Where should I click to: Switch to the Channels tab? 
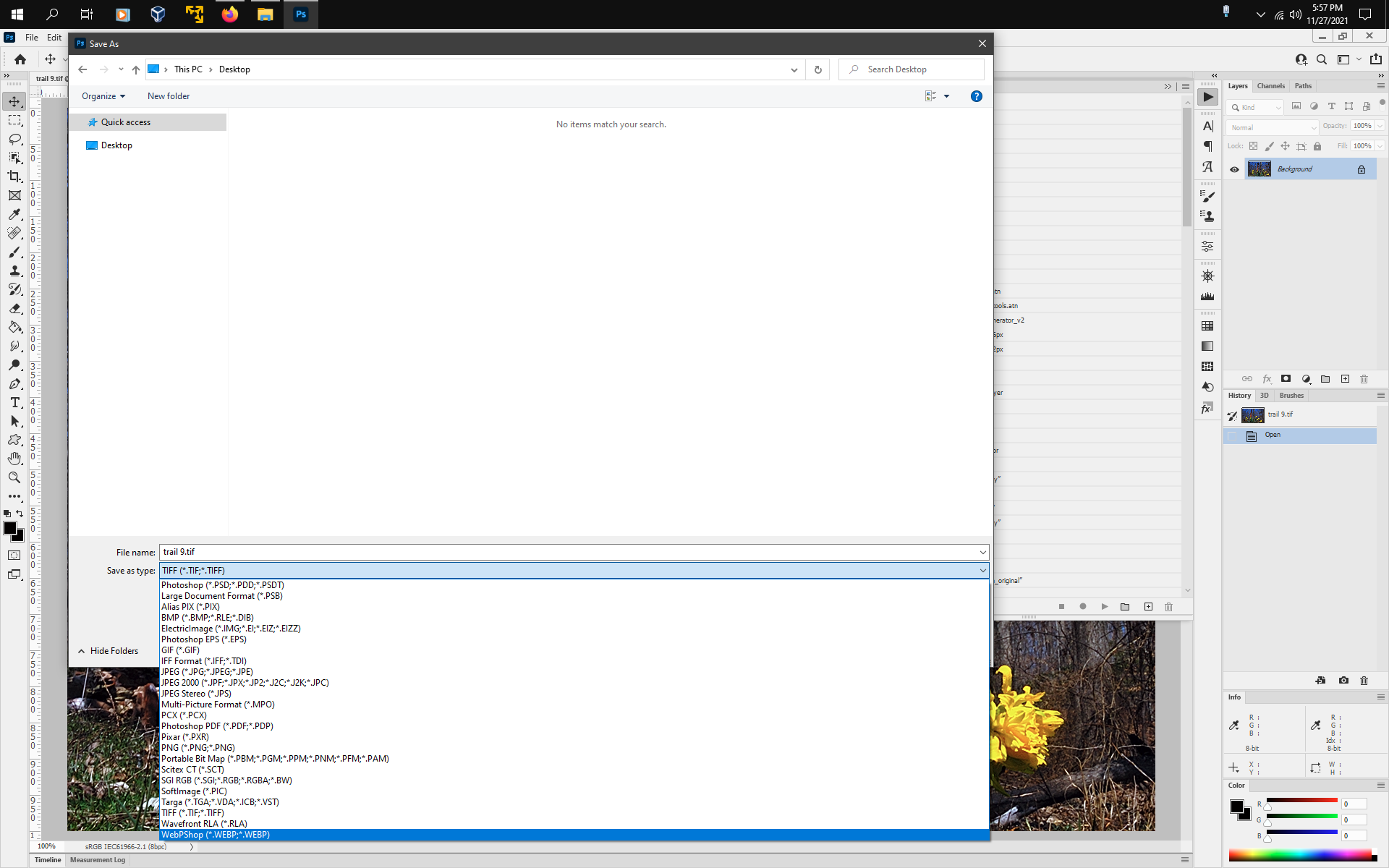(x=1271, y=85)
